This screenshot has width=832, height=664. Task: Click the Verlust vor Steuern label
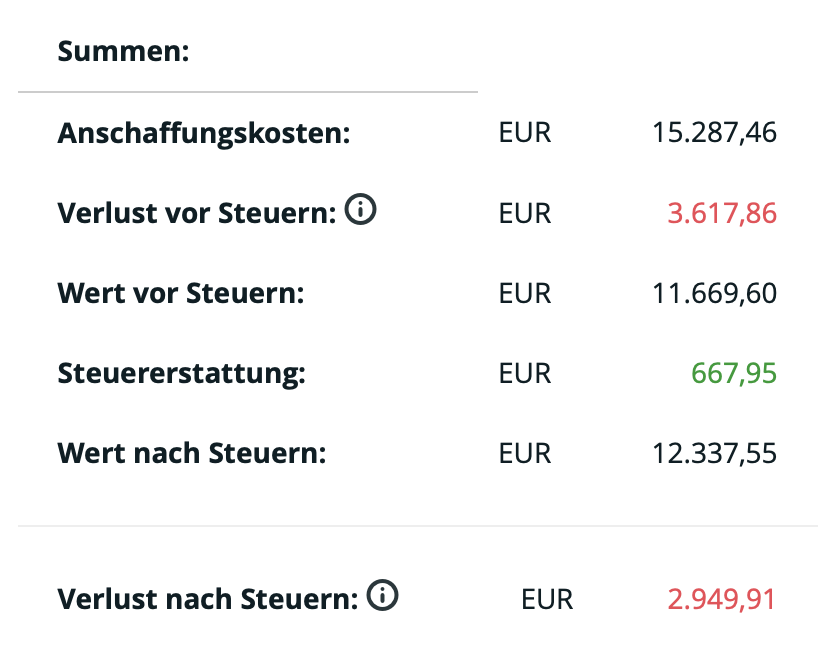pos(197,213)
